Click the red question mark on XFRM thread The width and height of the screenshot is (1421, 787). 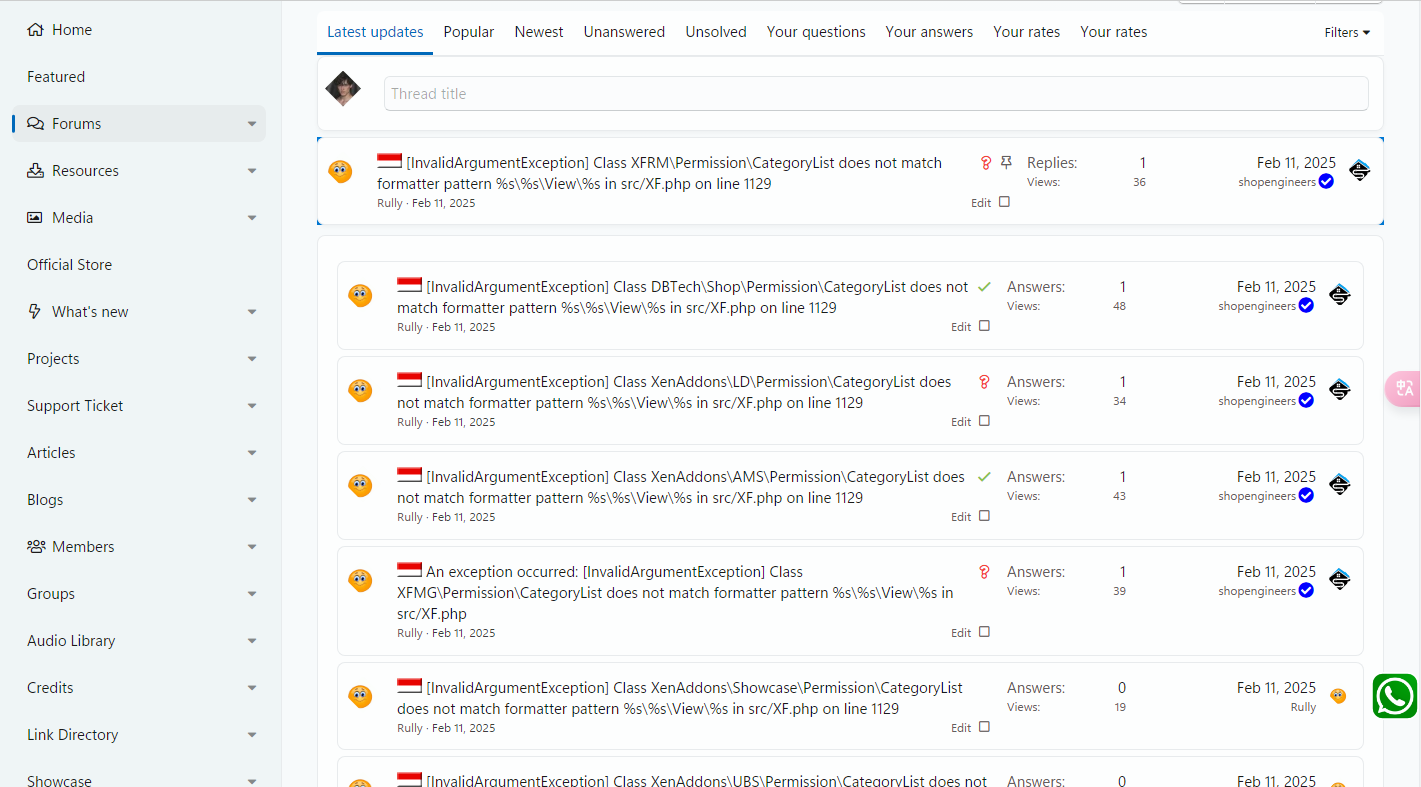[985, 163]
